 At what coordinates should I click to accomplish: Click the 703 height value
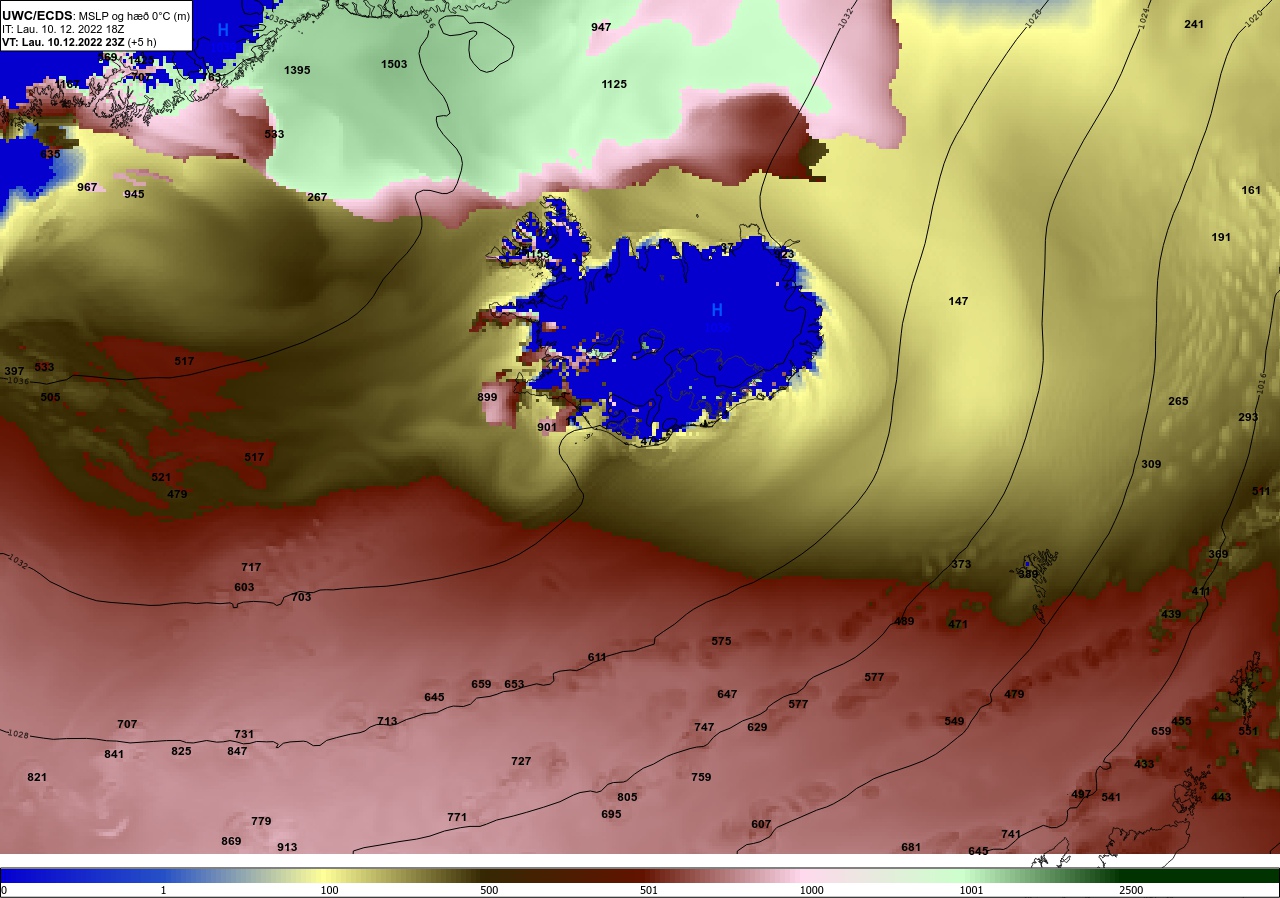(301, 597)
